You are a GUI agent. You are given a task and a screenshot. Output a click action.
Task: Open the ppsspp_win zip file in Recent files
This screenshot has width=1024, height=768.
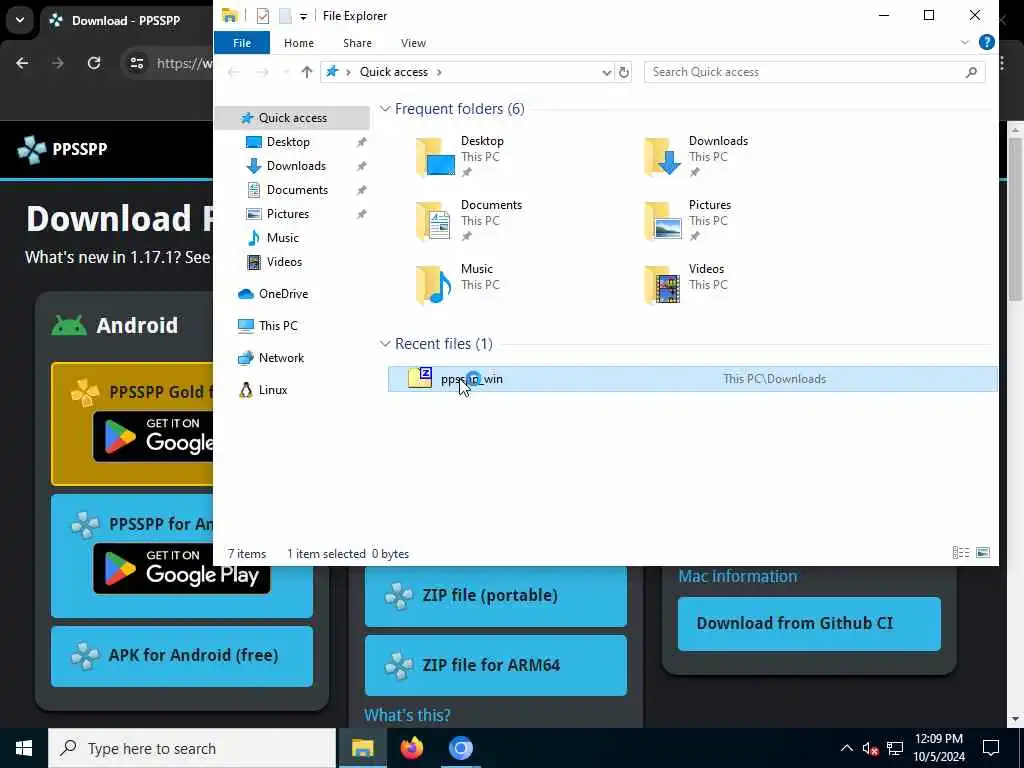click(x=692, y=379)
